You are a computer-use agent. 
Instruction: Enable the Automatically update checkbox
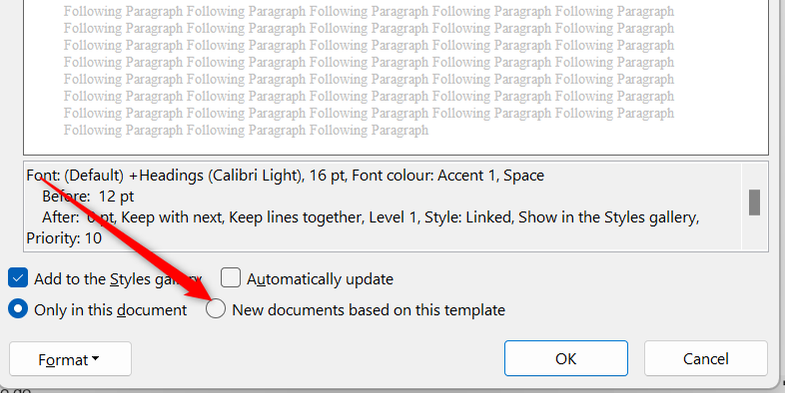coord(231,278)
